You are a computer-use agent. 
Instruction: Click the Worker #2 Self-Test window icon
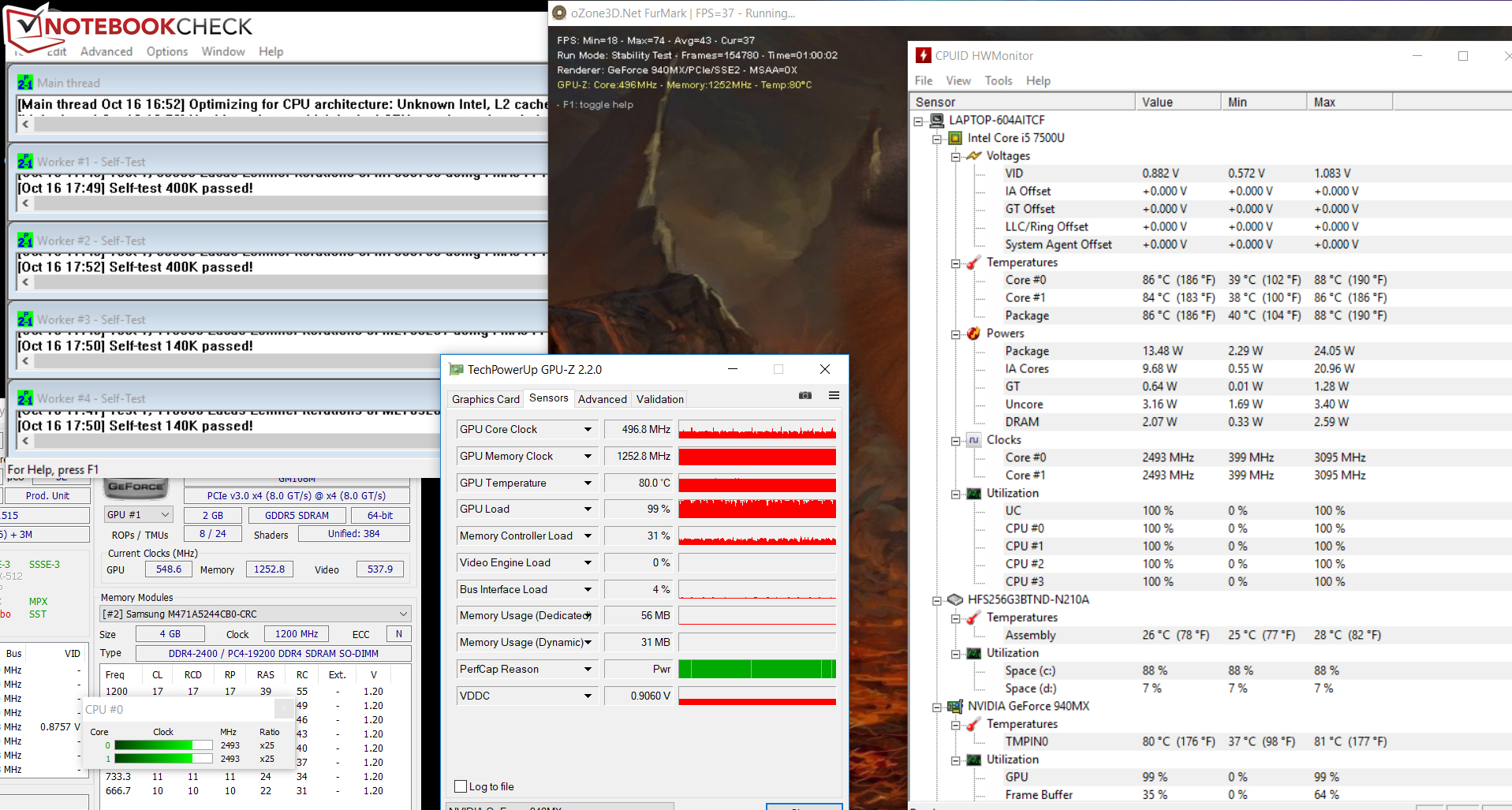(25, 241)
